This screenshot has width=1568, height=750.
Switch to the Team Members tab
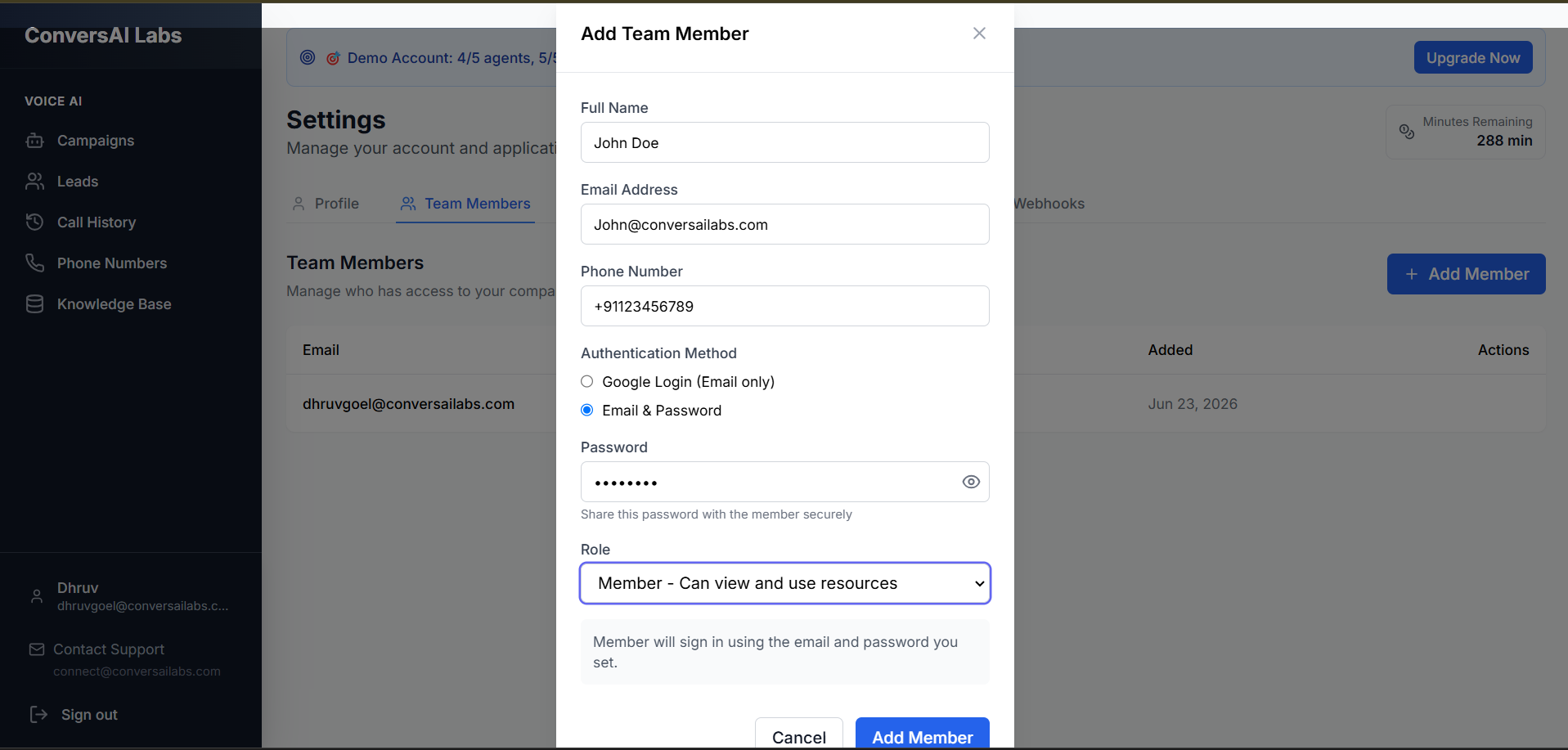click(465, 204)
